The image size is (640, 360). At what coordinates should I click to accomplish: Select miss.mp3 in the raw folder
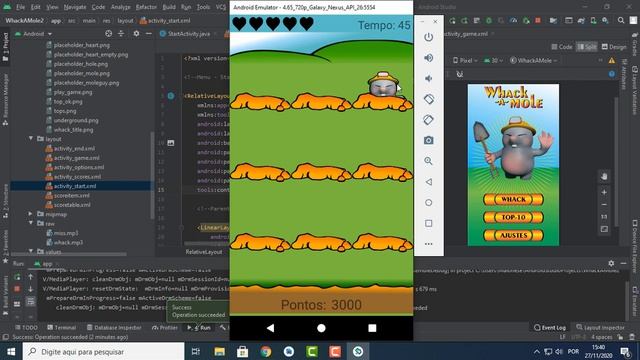click(x=66, y=233)
